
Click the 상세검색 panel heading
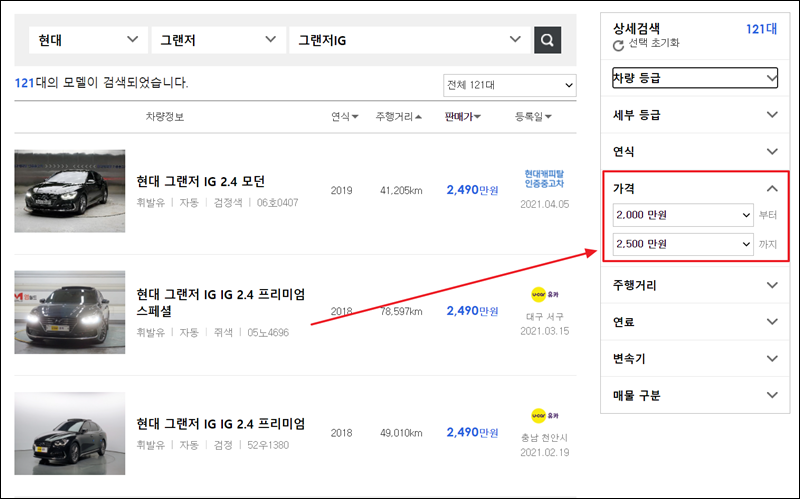click(636, 28)
